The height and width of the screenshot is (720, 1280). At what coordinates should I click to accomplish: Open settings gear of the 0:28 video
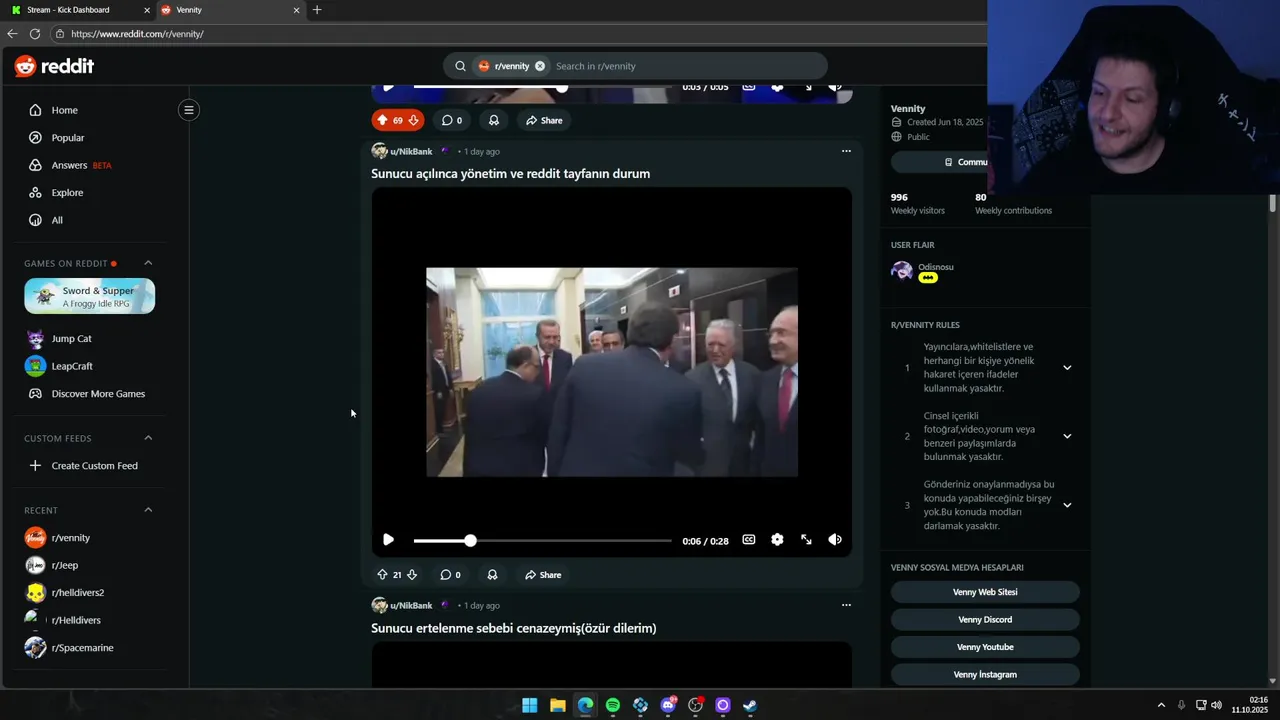point(777,540)
